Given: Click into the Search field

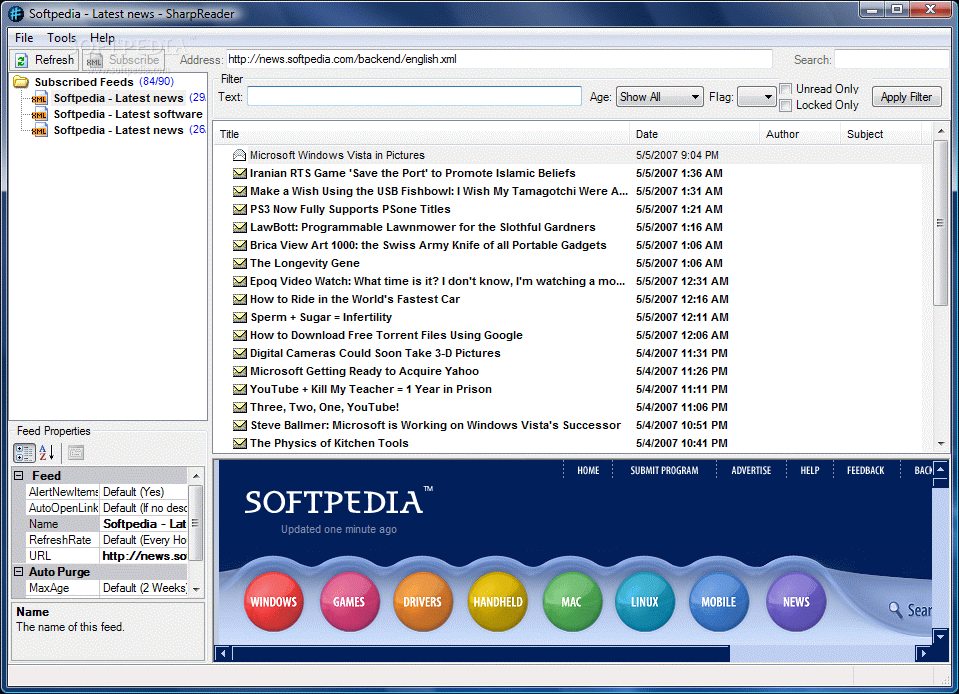Looking at the screenshot, I should pyautogui.click(x=892, y=59).
